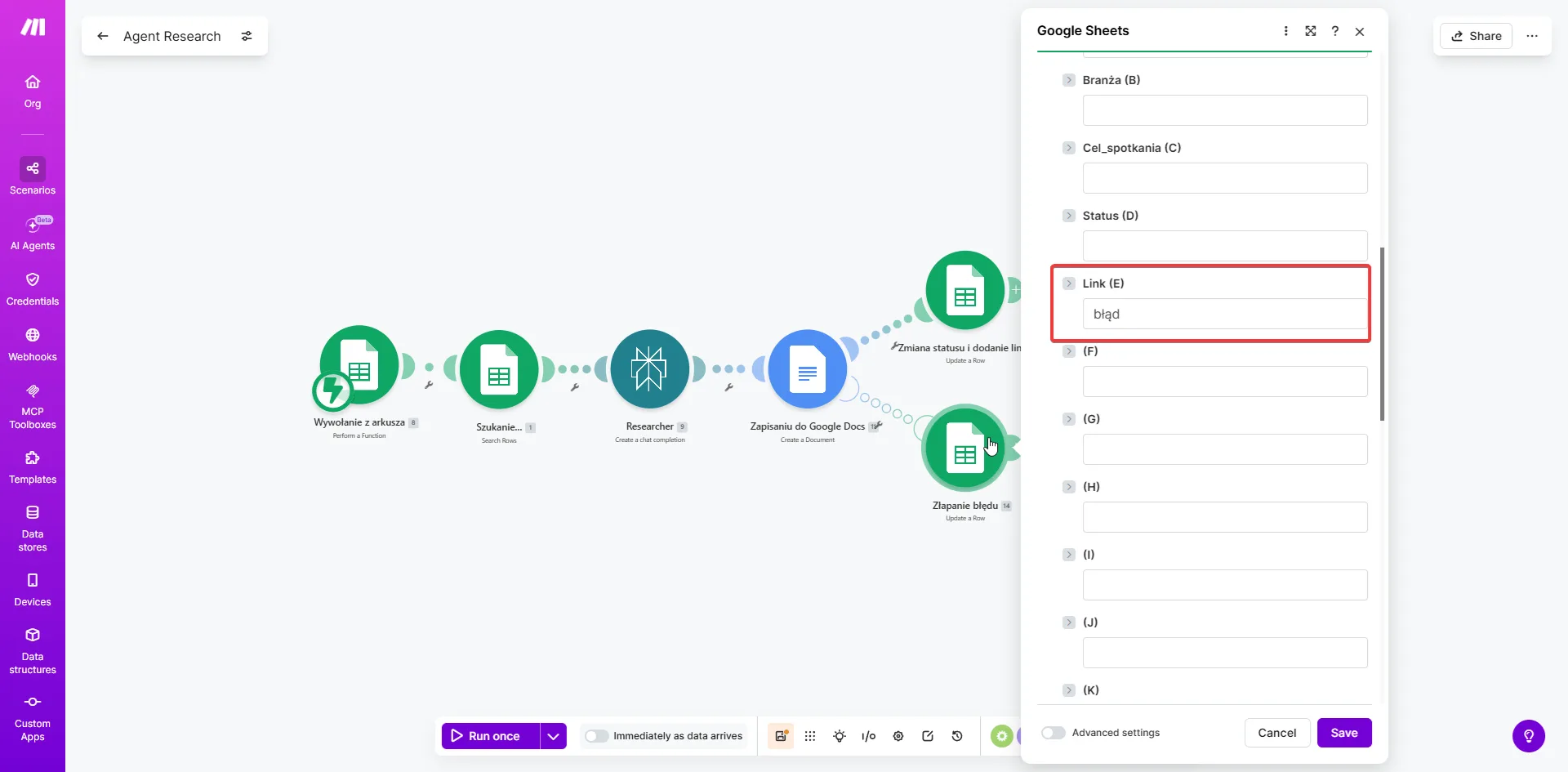Expand the Branża (B) field arrow
1568x772 pixels.
coord(1069,80)
